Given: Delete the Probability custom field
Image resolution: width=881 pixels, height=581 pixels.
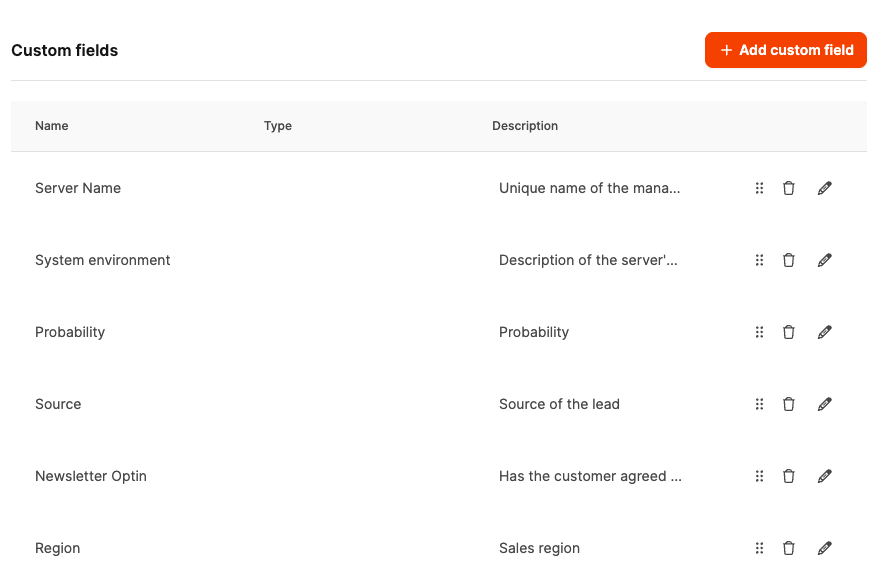Looking at the screenshot, I should [x=789, y=332].
